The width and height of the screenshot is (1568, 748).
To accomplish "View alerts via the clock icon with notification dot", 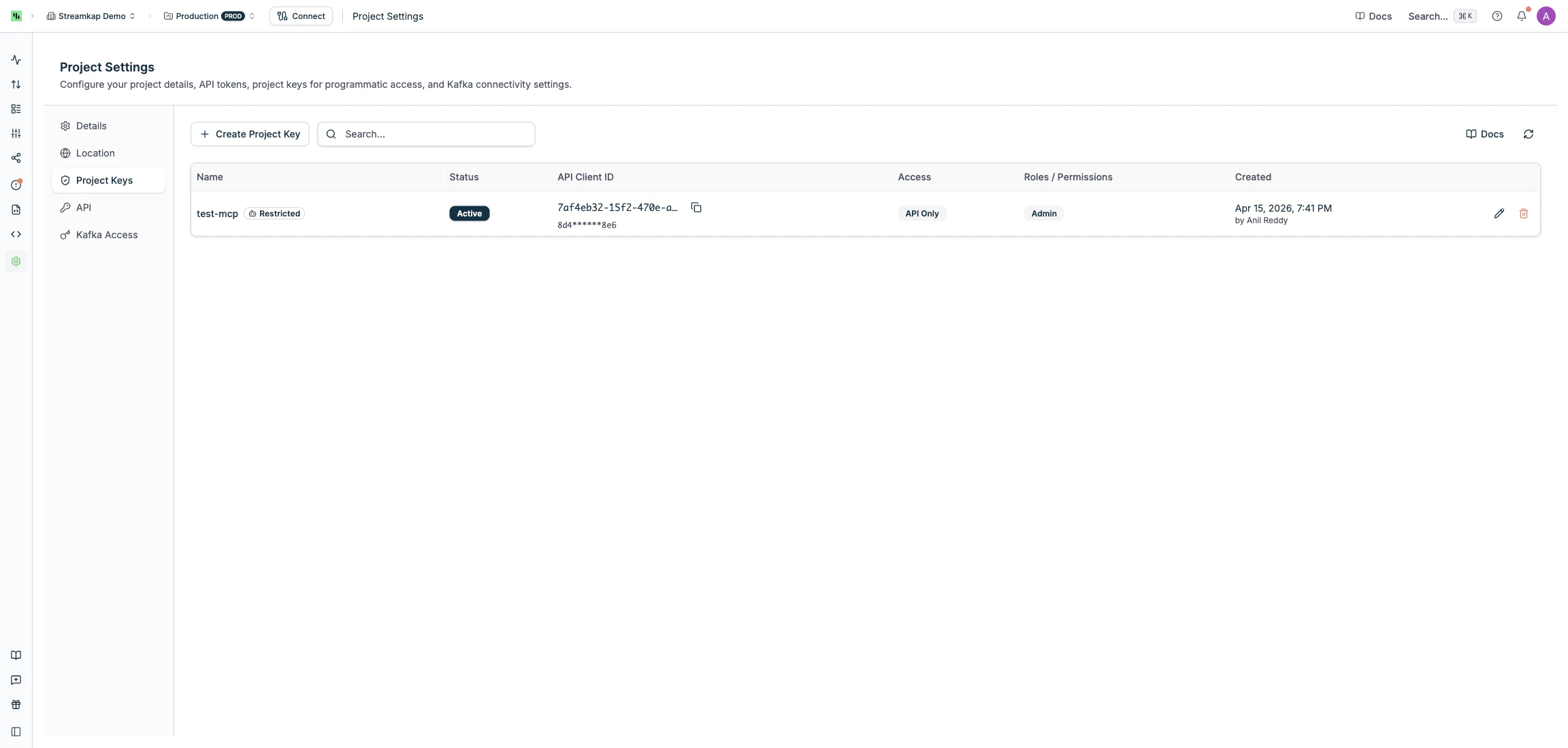I will (16, 184).
